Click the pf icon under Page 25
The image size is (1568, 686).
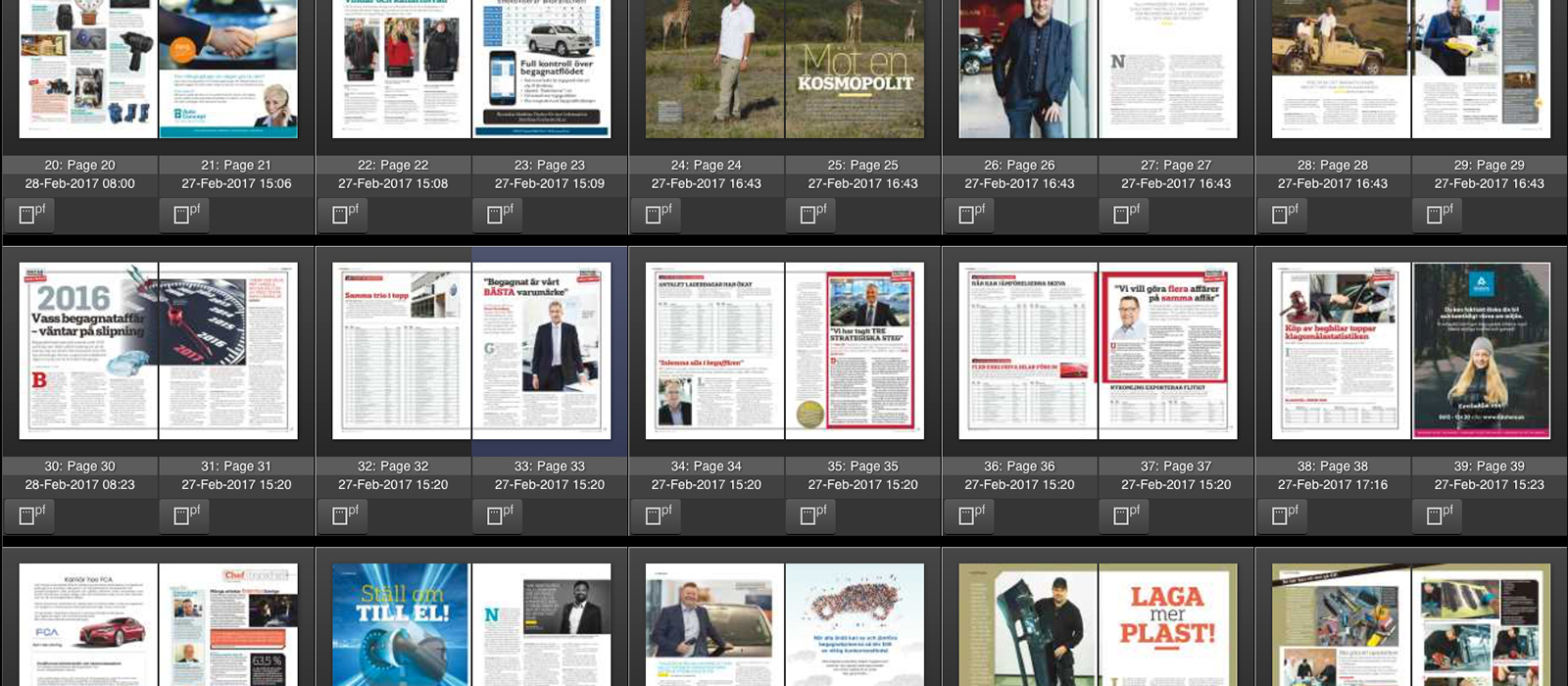click(x=812, y=214)
